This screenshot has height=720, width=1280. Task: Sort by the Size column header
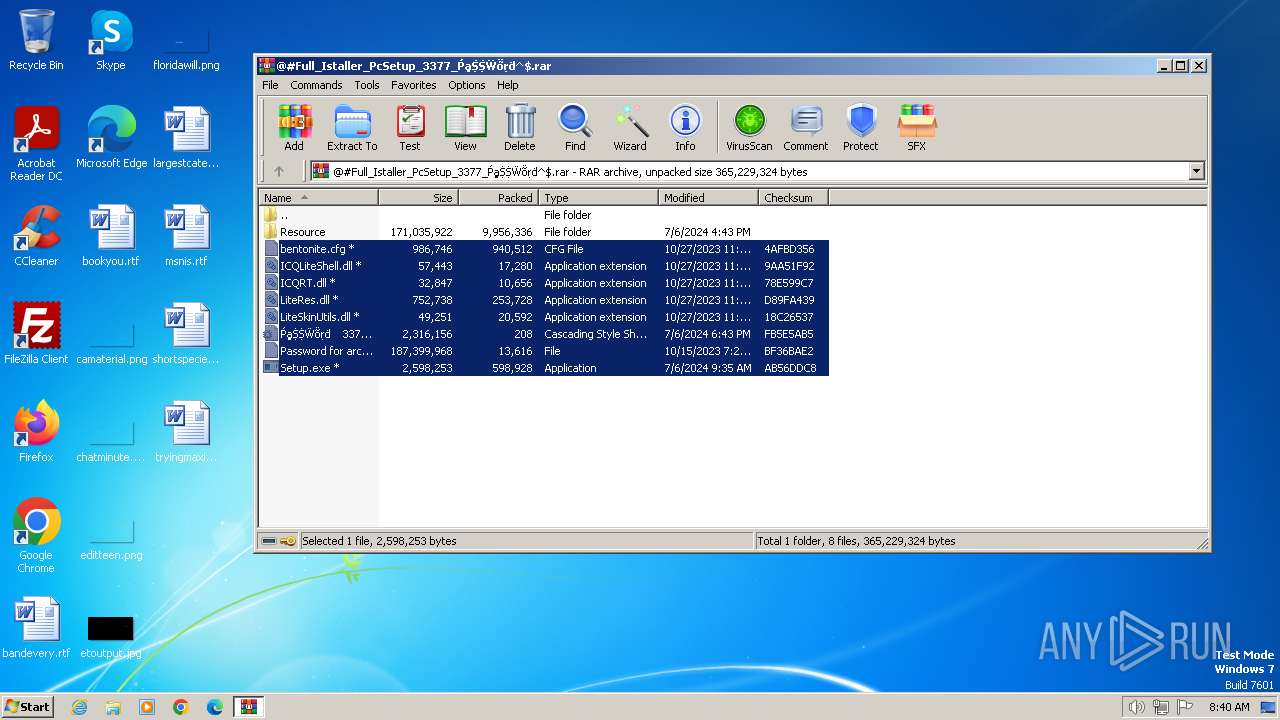[x=418, y=198]
